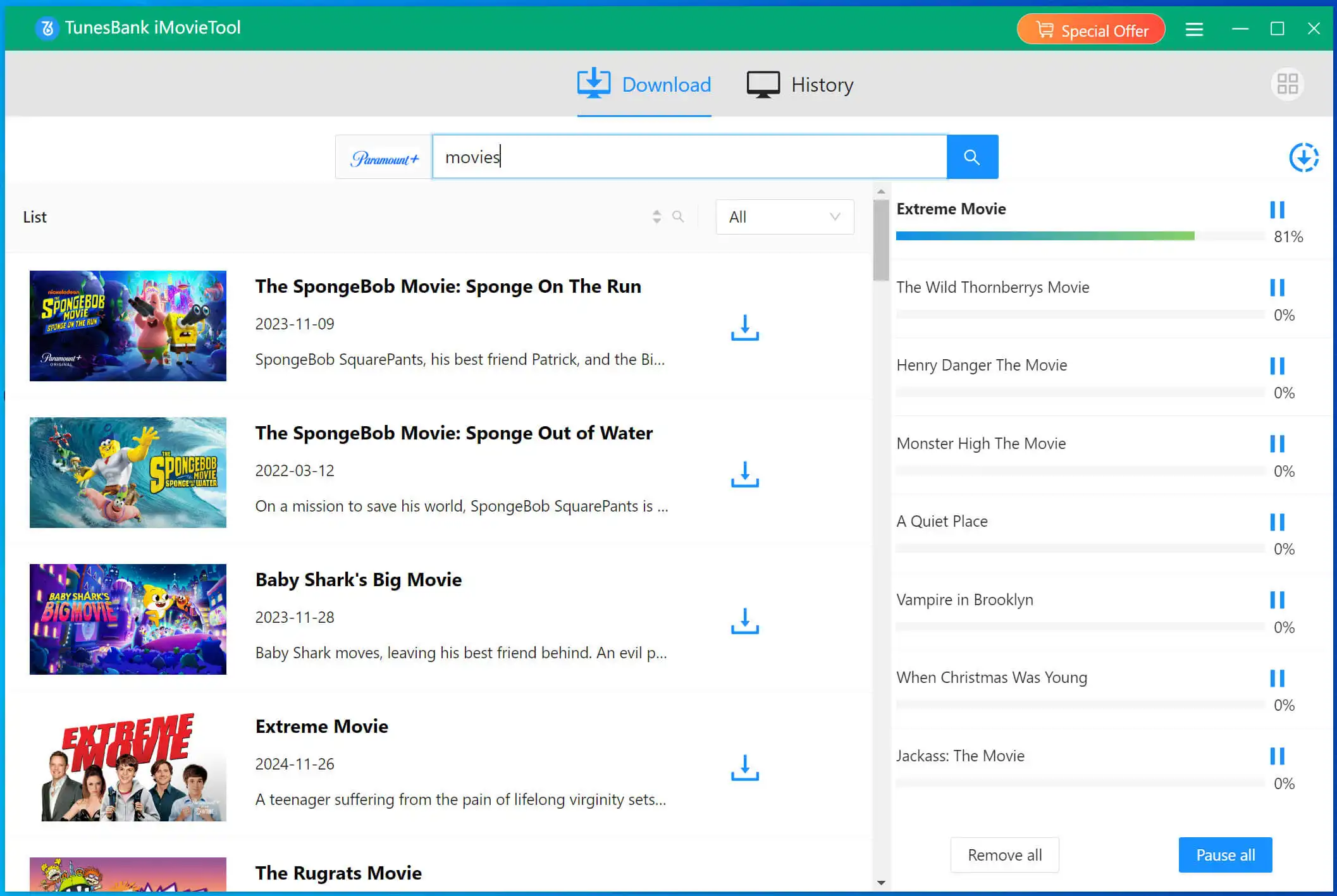Click queue entry 'Vampire in Brooklyn'

tap(965, 599)
